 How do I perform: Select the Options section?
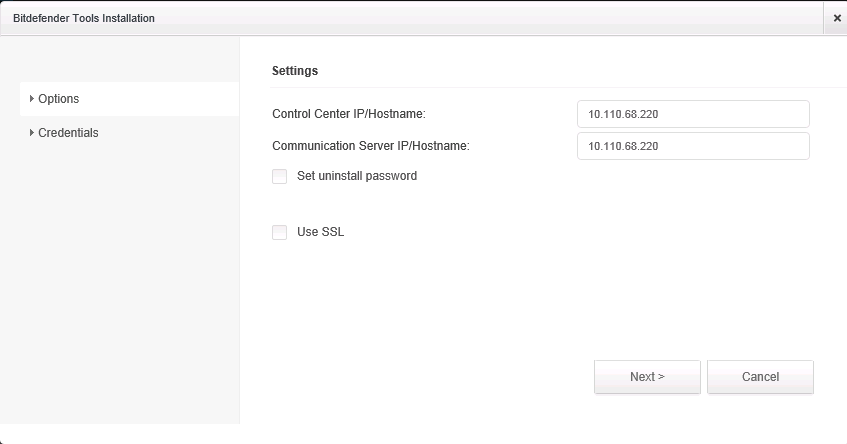[58, 99]
